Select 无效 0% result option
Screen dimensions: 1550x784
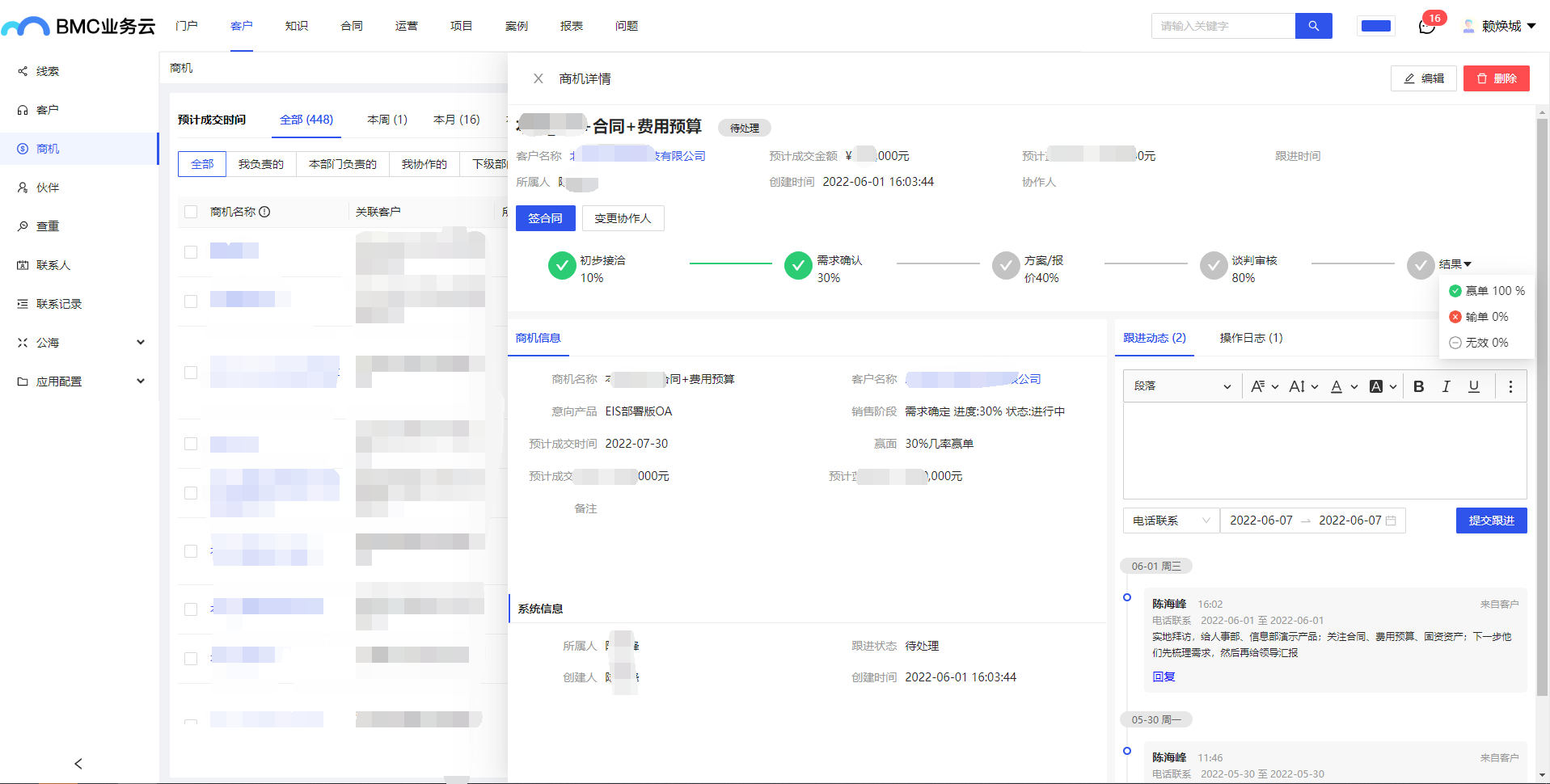tap(1478, 343)
